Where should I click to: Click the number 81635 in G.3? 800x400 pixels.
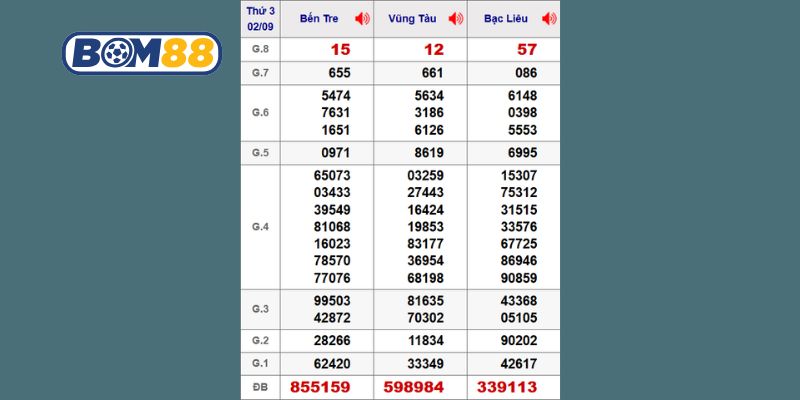click(x=426, y=301)
